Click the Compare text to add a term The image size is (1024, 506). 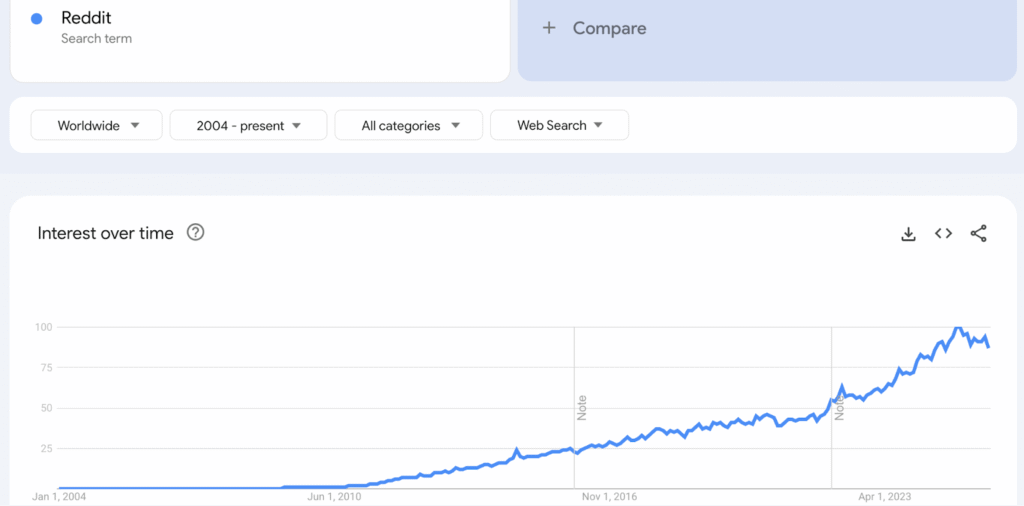coord(609,28)
